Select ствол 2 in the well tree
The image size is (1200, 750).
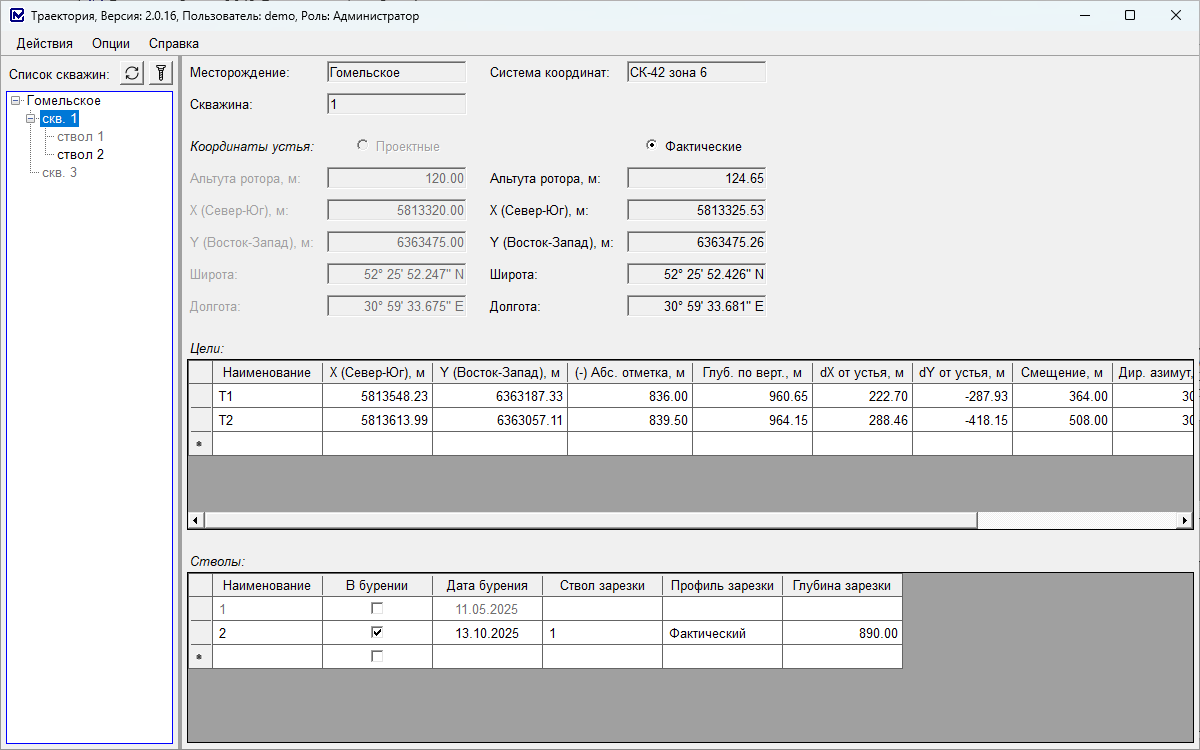(x=80, y=155)
